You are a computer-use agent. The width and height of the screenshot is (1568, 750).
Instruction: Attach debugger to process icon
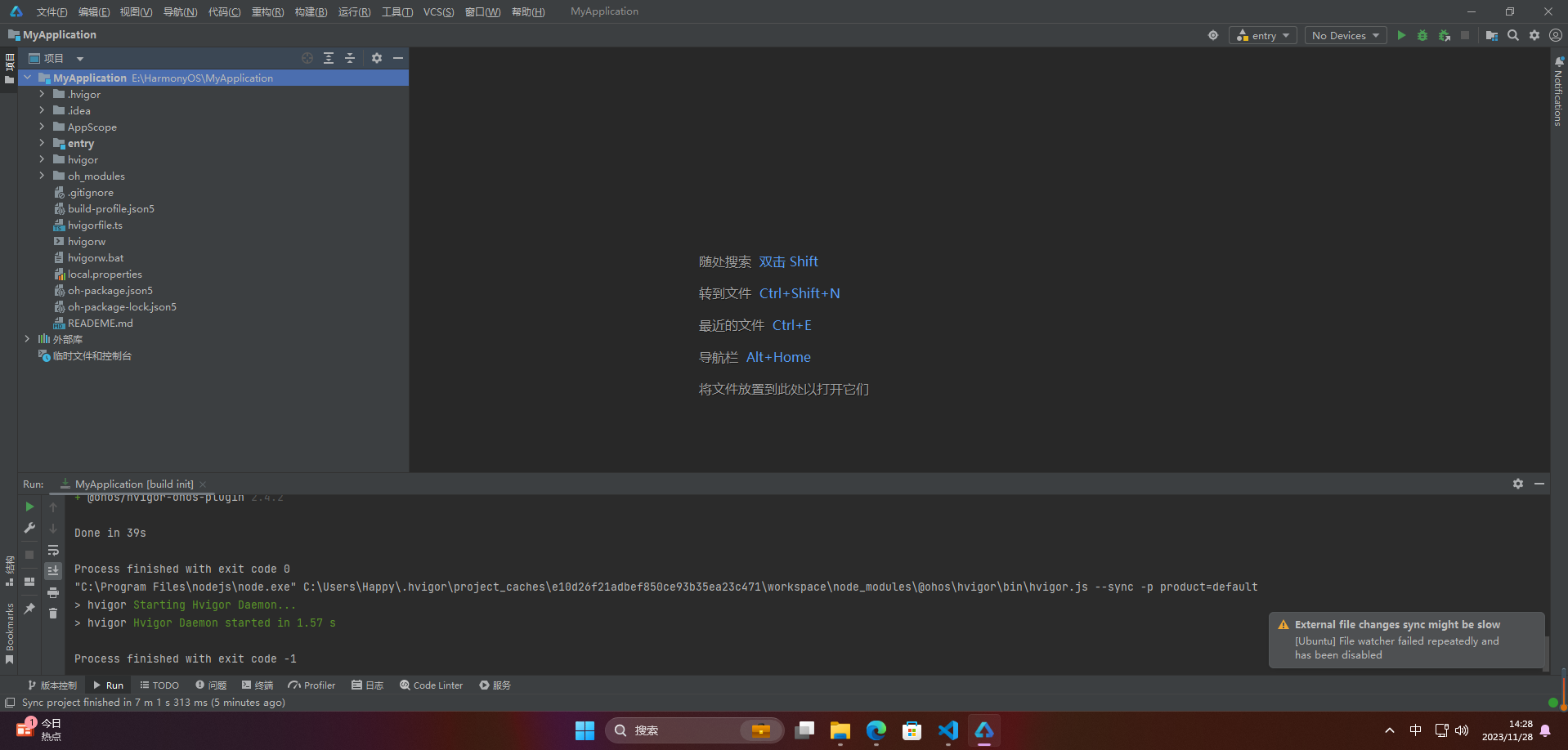(x=1445, y=35)
